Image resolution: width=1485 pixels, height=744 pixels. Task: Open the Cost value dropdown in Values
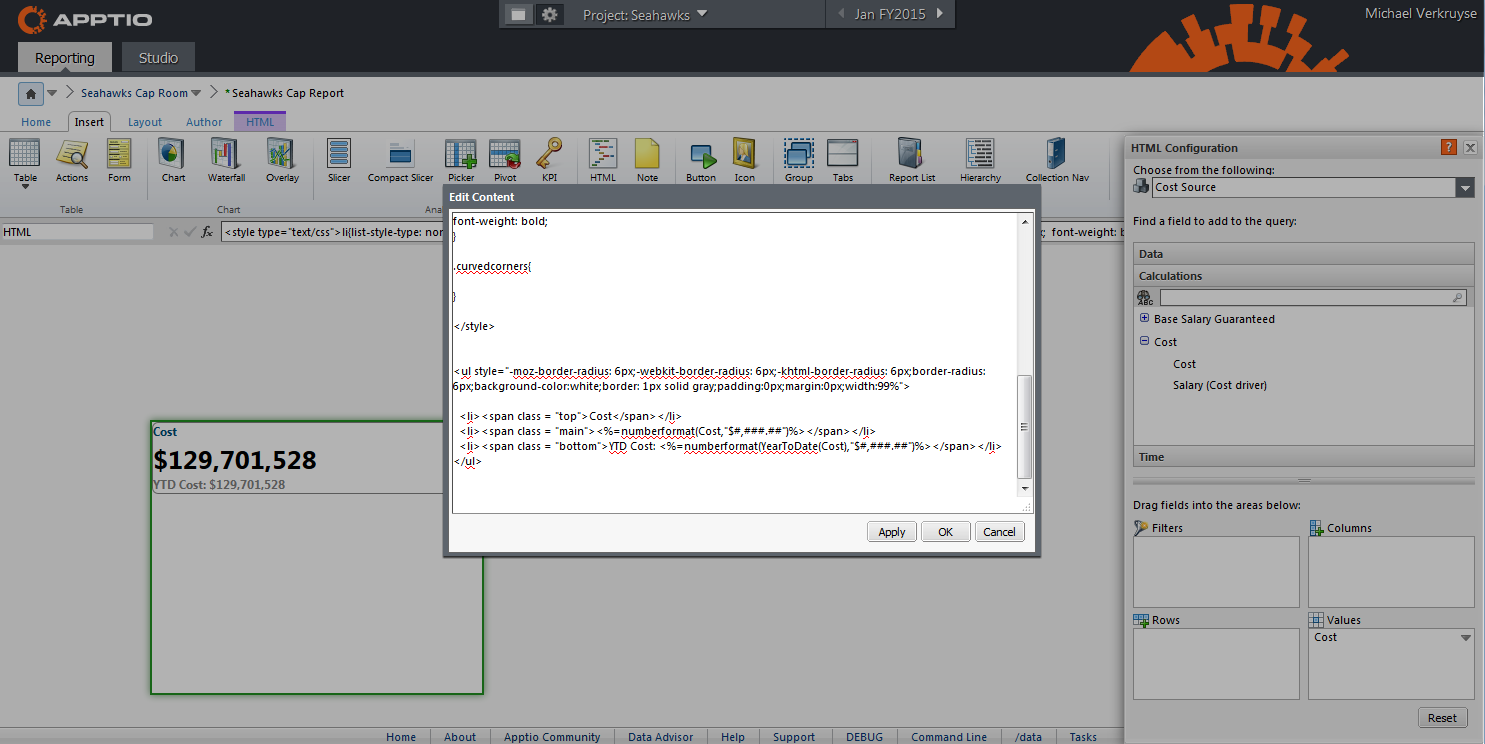click(1466, 638)
